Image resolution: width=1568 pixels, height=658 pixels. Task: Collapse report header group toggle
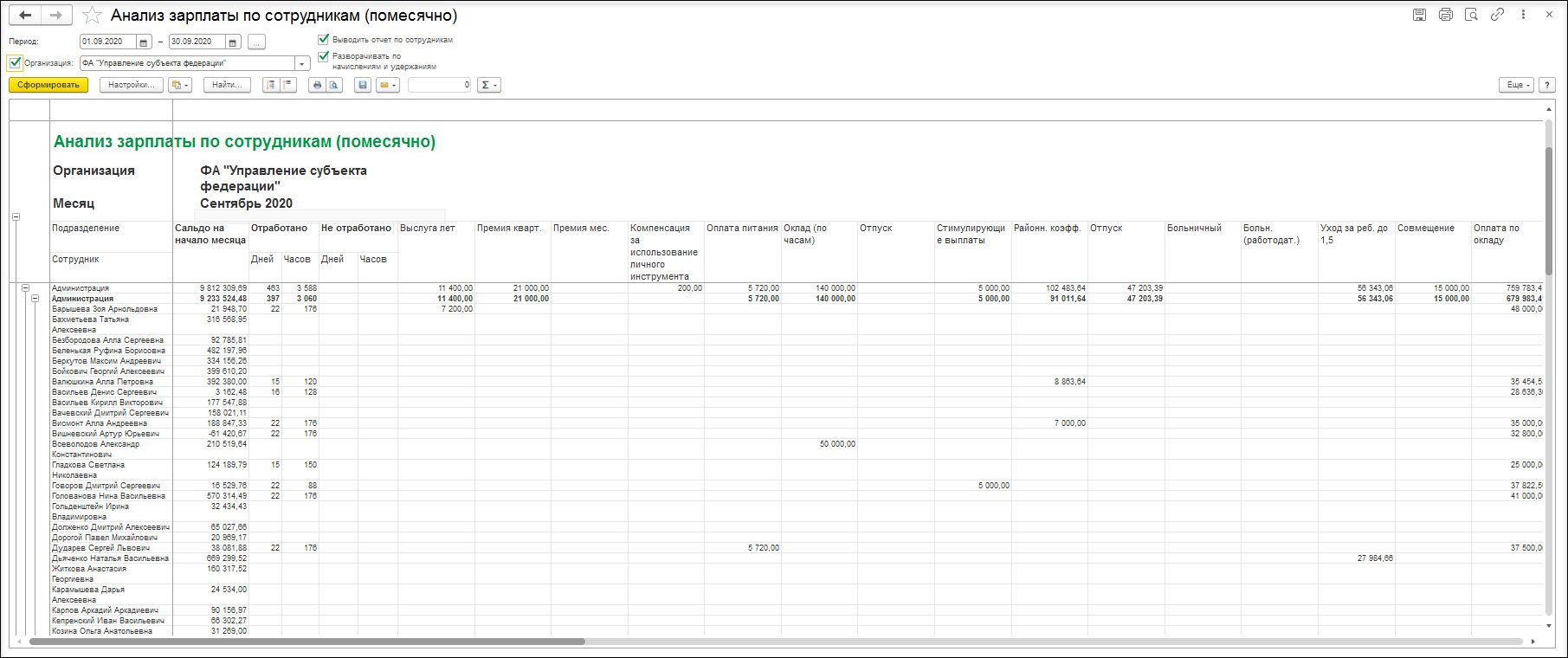tap(16, 216)
